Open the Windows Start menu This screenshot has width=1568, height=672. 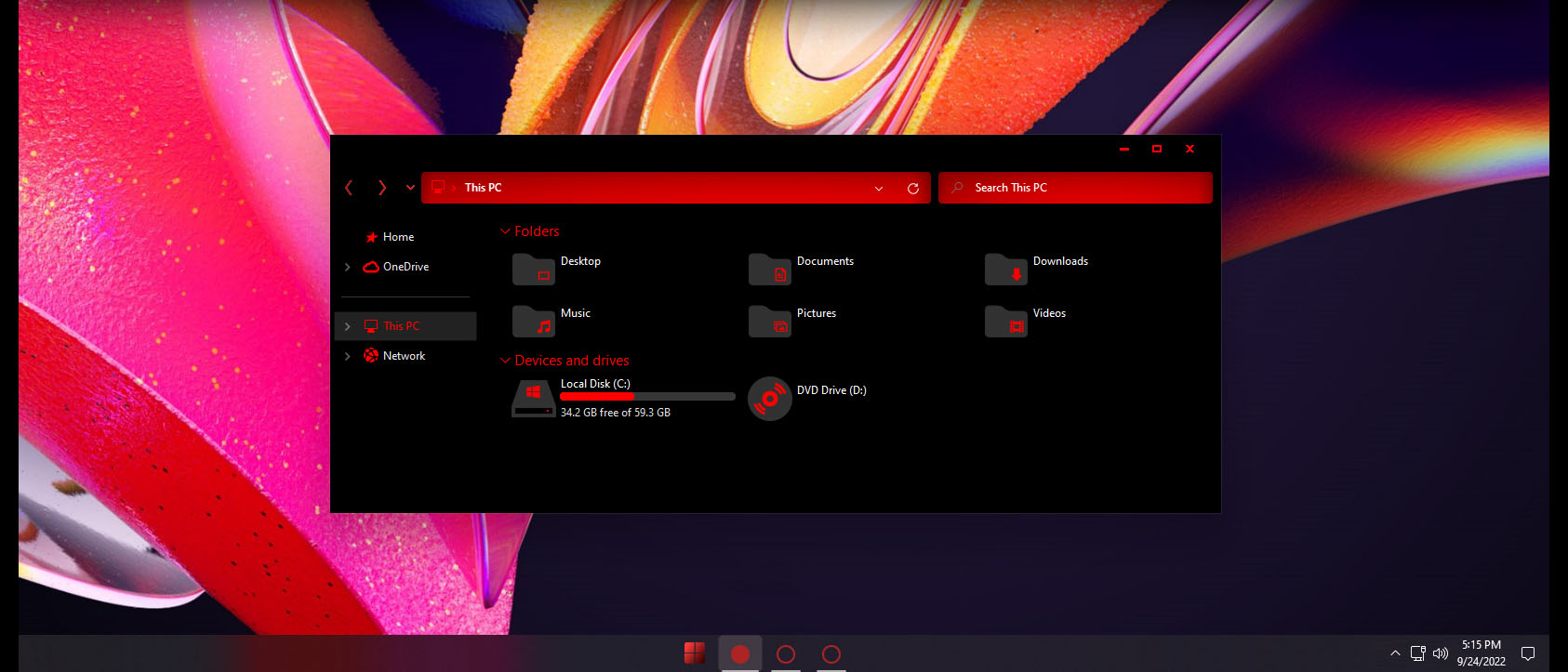(x=694, y=653)
